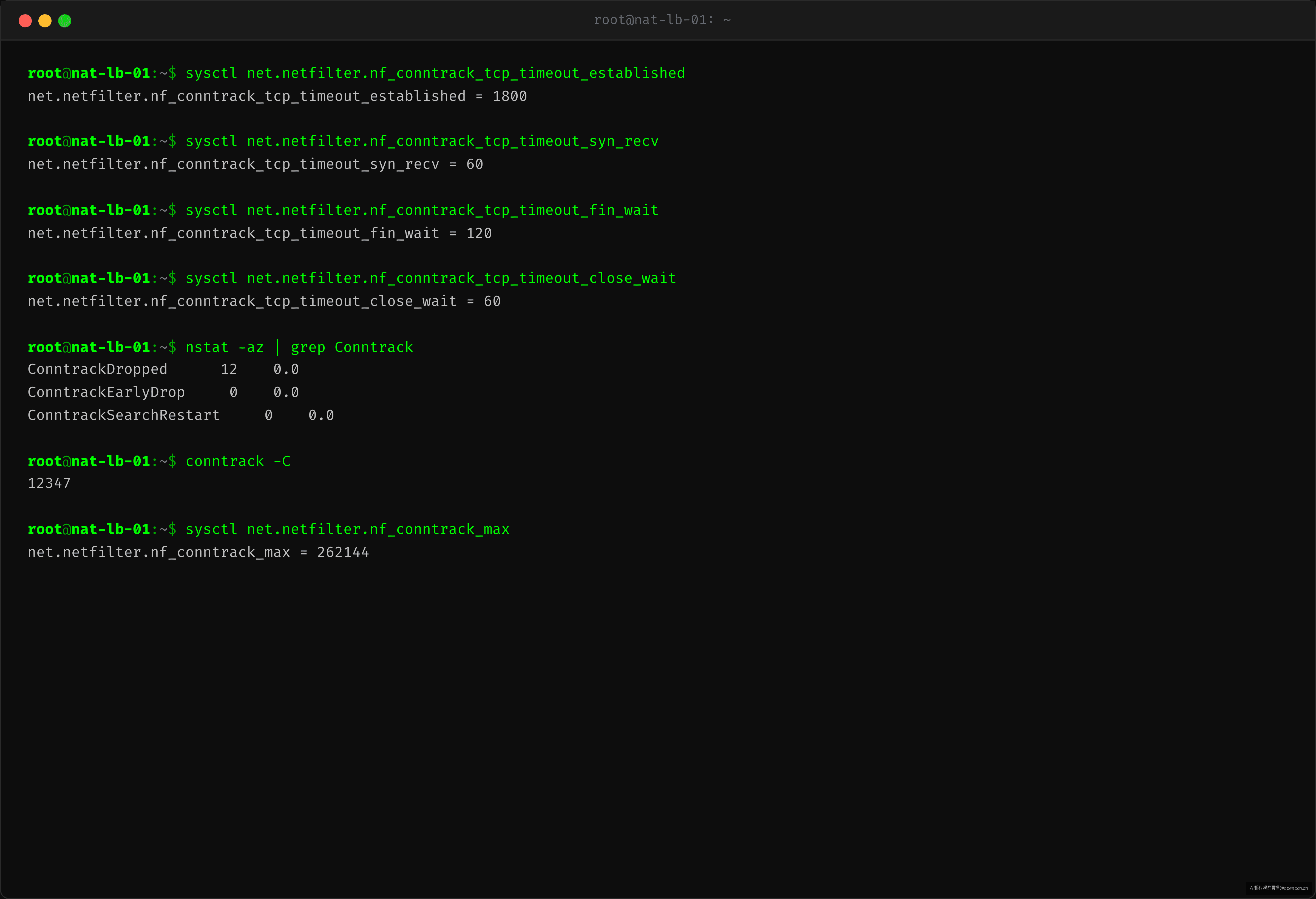Image resolution: width=1316 pixels, height=899 pixels.
Task: Click the nf_conntrack_max value 262144
Action: (343, 553)
